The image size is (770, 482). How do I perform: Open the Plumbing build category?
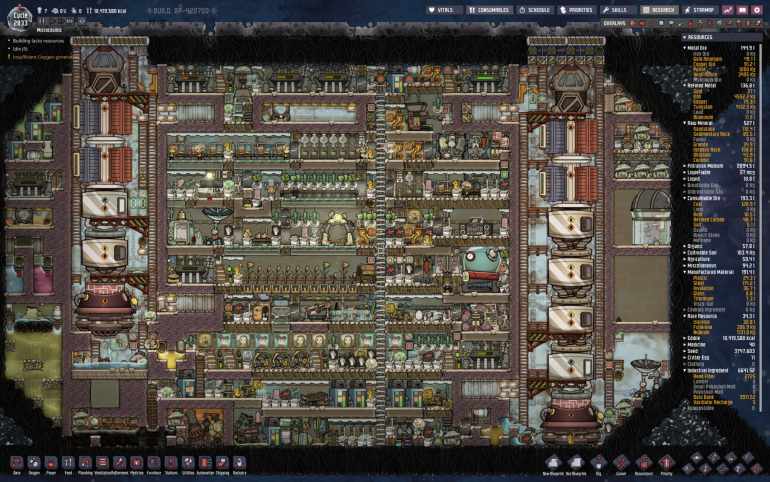pyautogui.click(x=85, y=464)
